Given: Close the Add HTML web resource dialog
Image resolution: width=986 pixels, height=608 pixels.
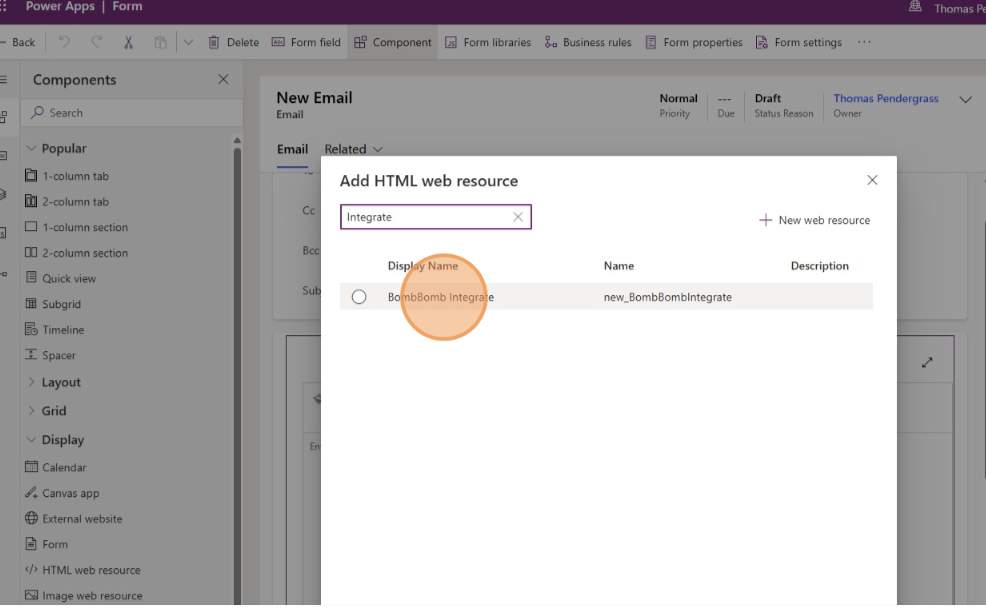Looking at the screenshot, I should [x=872, y=180].
